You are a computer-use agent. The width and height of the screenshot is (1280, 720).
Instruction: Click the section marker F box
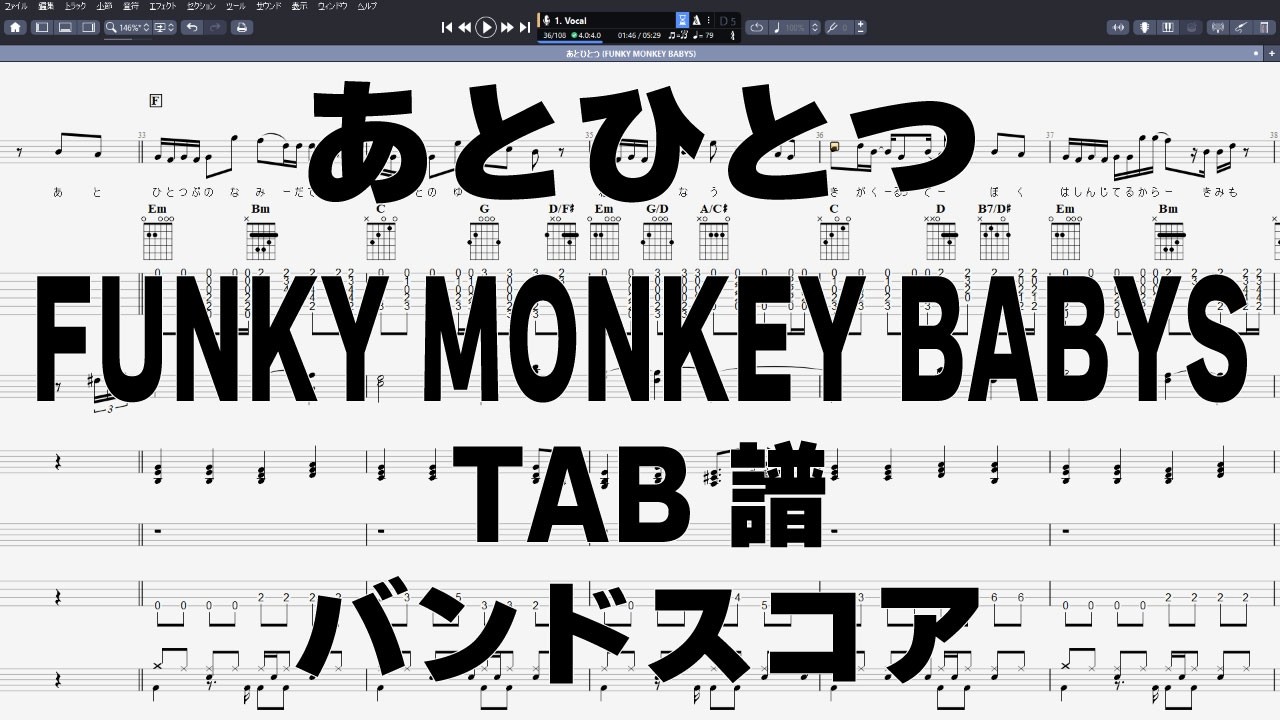point(155,100)
